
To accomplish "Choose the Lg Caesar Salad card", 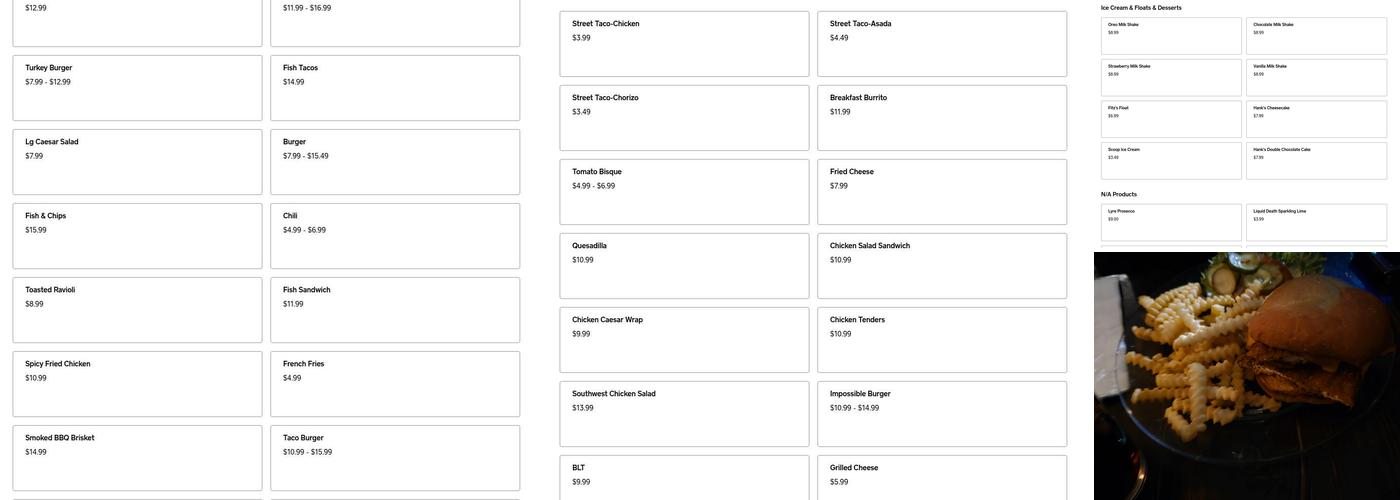I will 137,162.
